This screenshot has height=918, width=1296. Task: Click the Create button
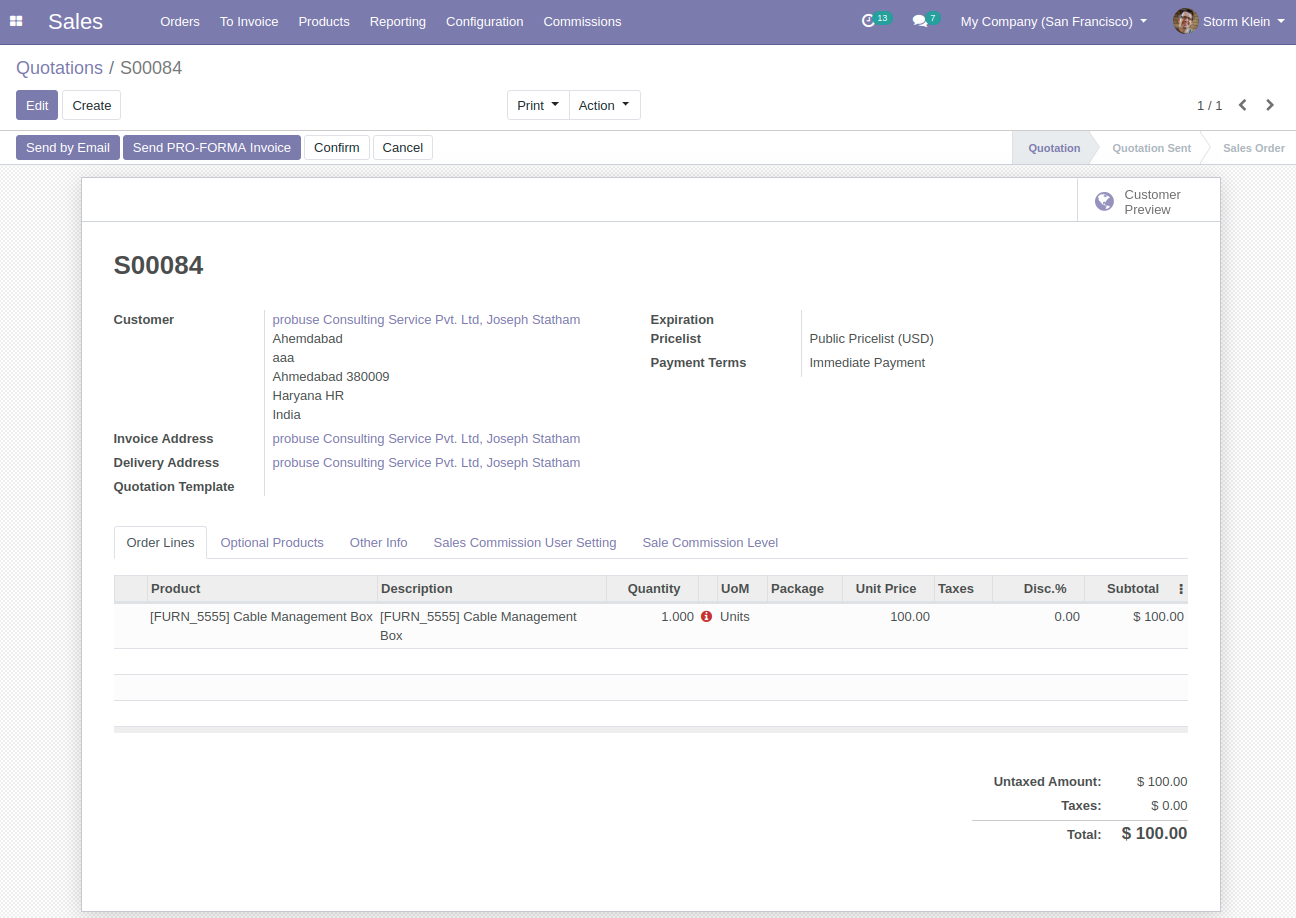91,105
